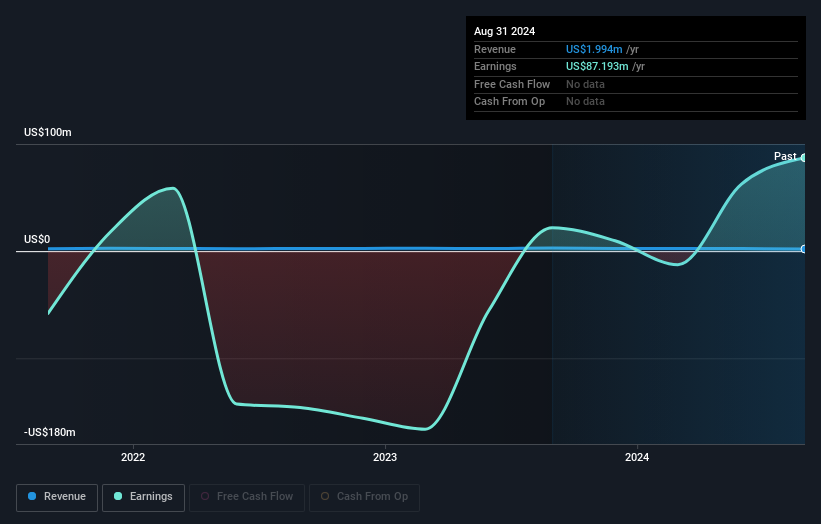
Task: Click the blue Revenue legend dot
Action: 32,496
